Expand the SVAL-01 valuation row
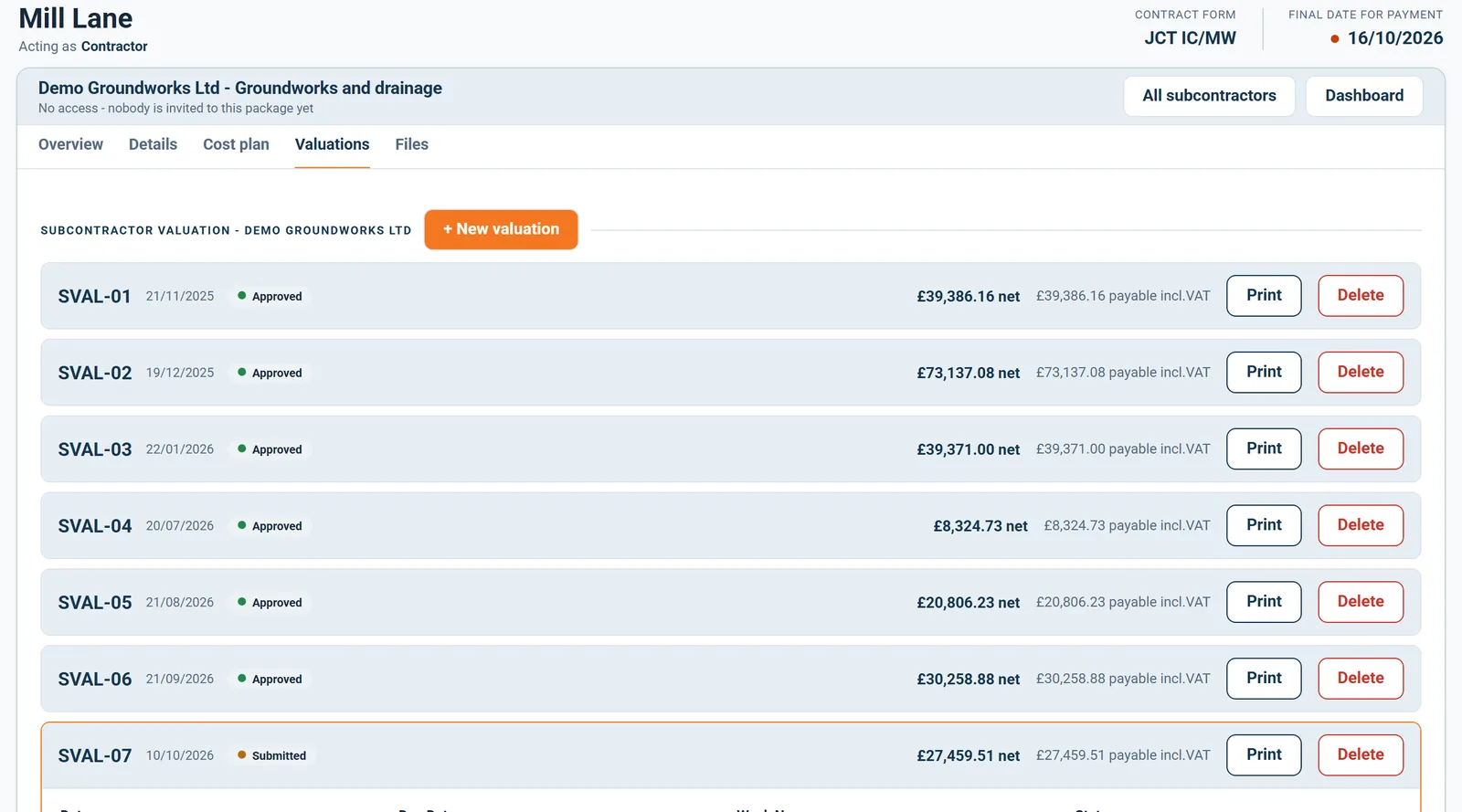Screen dimensions: 1462x812 (x=730, y=296)
